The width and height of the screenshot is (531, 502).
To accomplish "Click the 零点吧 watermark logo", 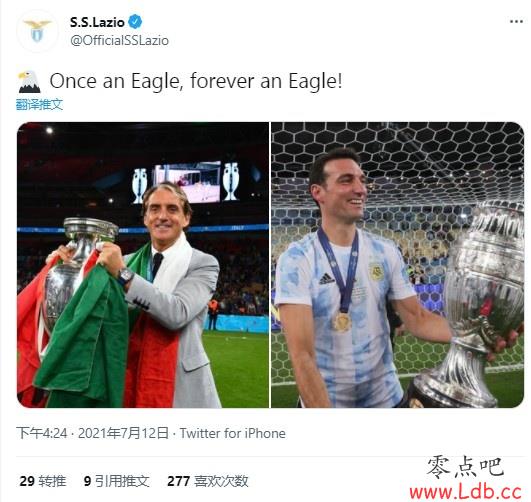I will pos(465,467).
